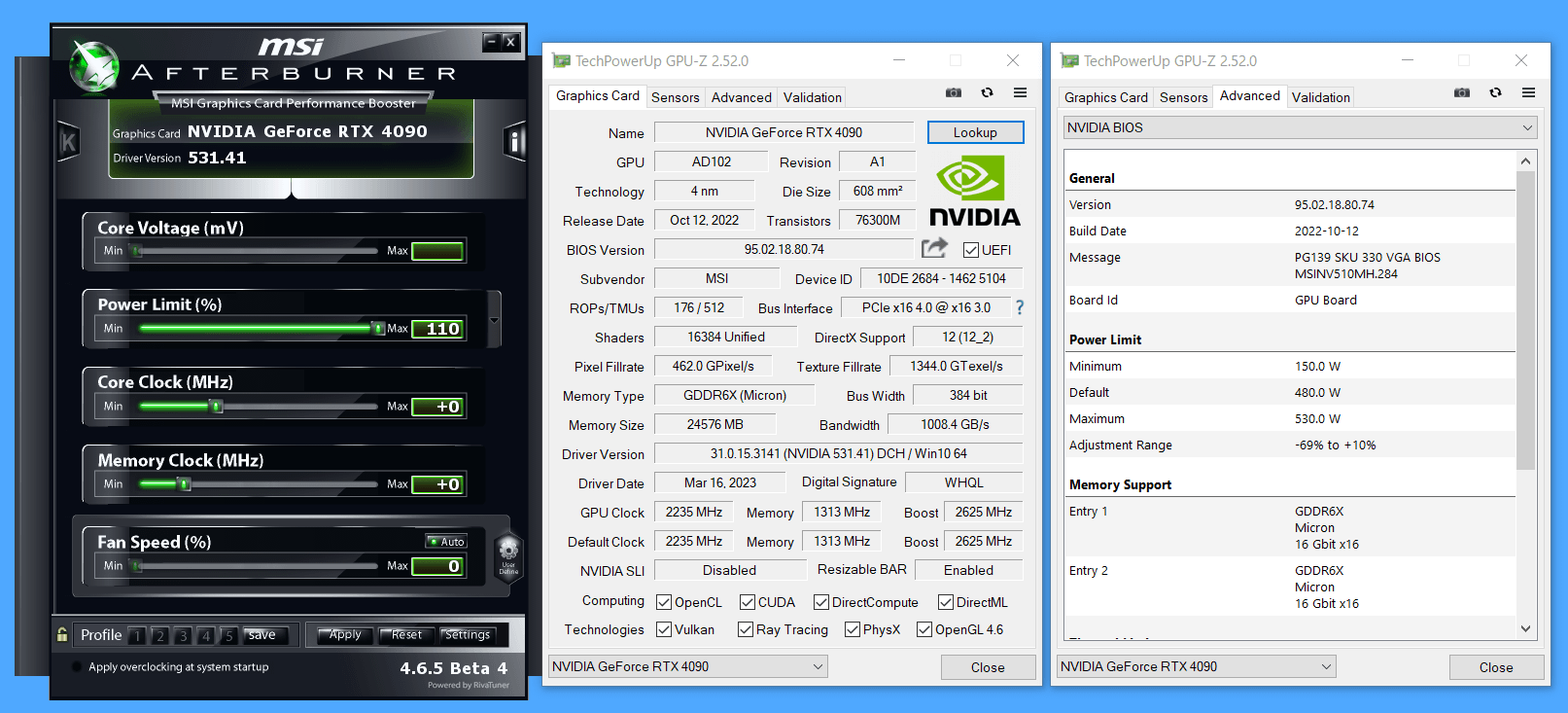Toggle Fan Speed Auto mode
1568x713 pixels.
(446, 542)
